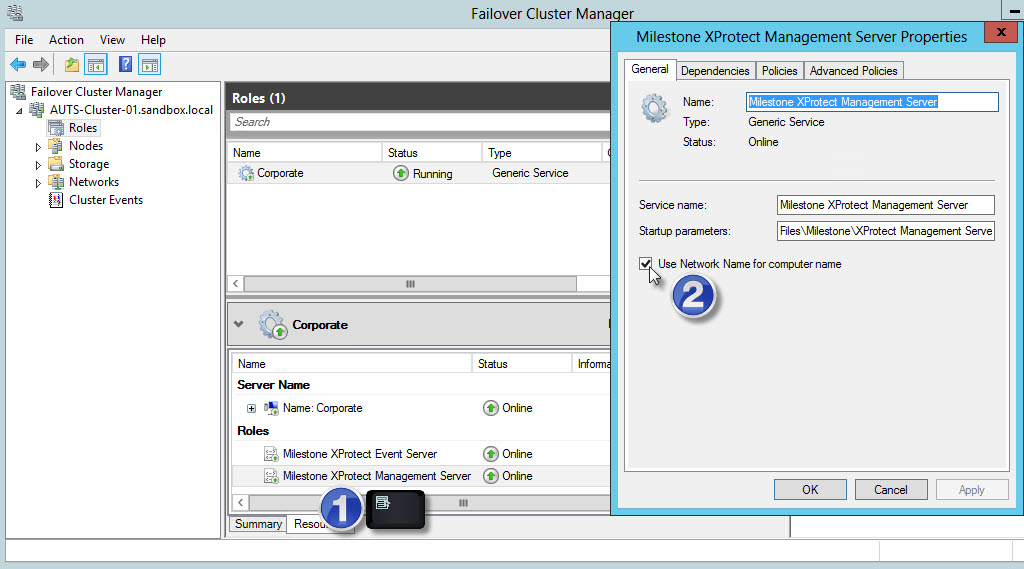Click the green Running status icon
Screen dimensions: 1024x569
[x=401, y=173]
